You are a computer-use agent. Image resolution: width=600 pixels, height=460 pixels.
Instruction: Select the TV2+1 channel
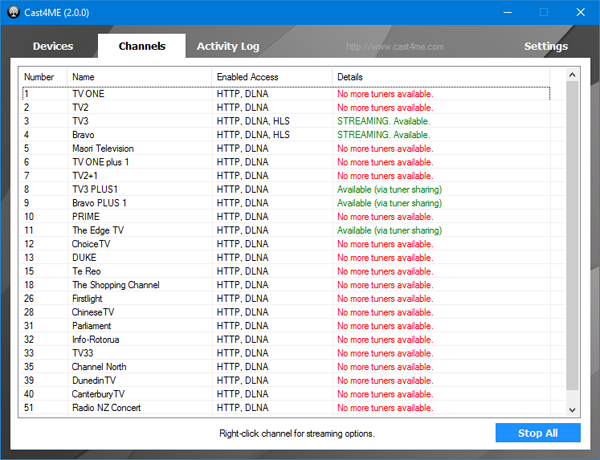[286, 176]
